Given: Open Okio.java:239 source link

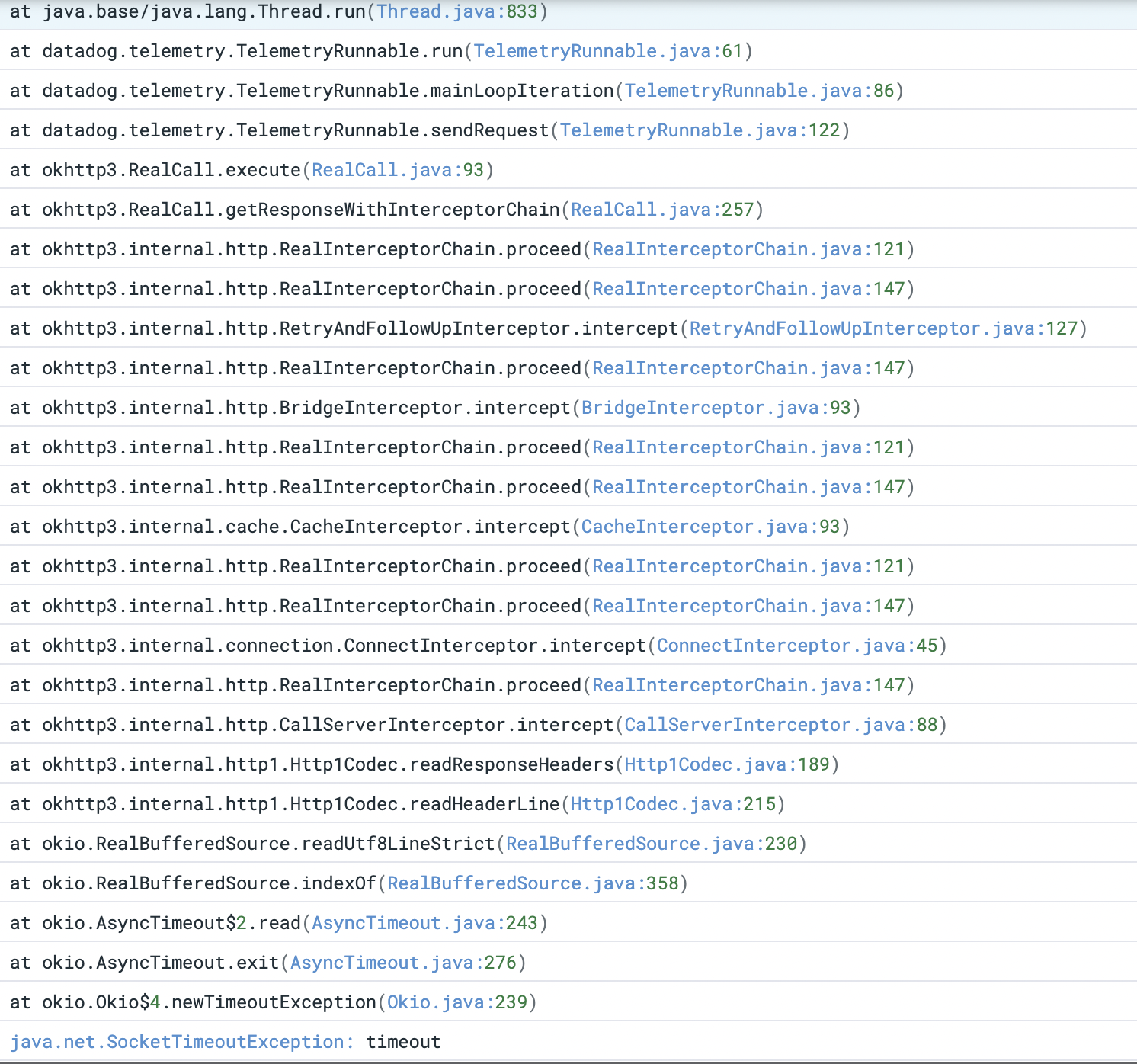Looking at the screenshot, I should [x=457, y=1002].
